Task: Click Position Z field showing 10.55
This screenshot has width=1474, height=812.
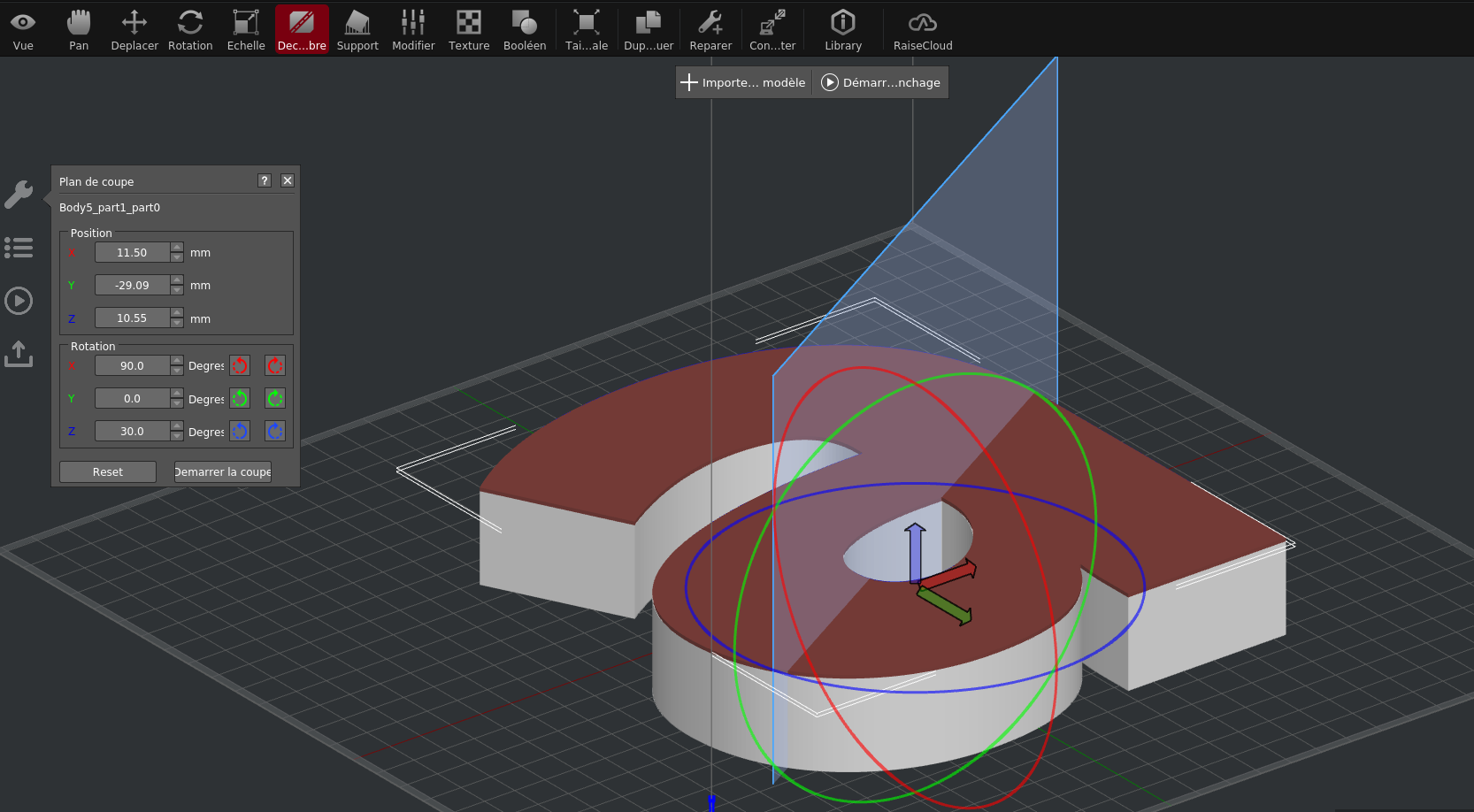Action: click(132, 318)
